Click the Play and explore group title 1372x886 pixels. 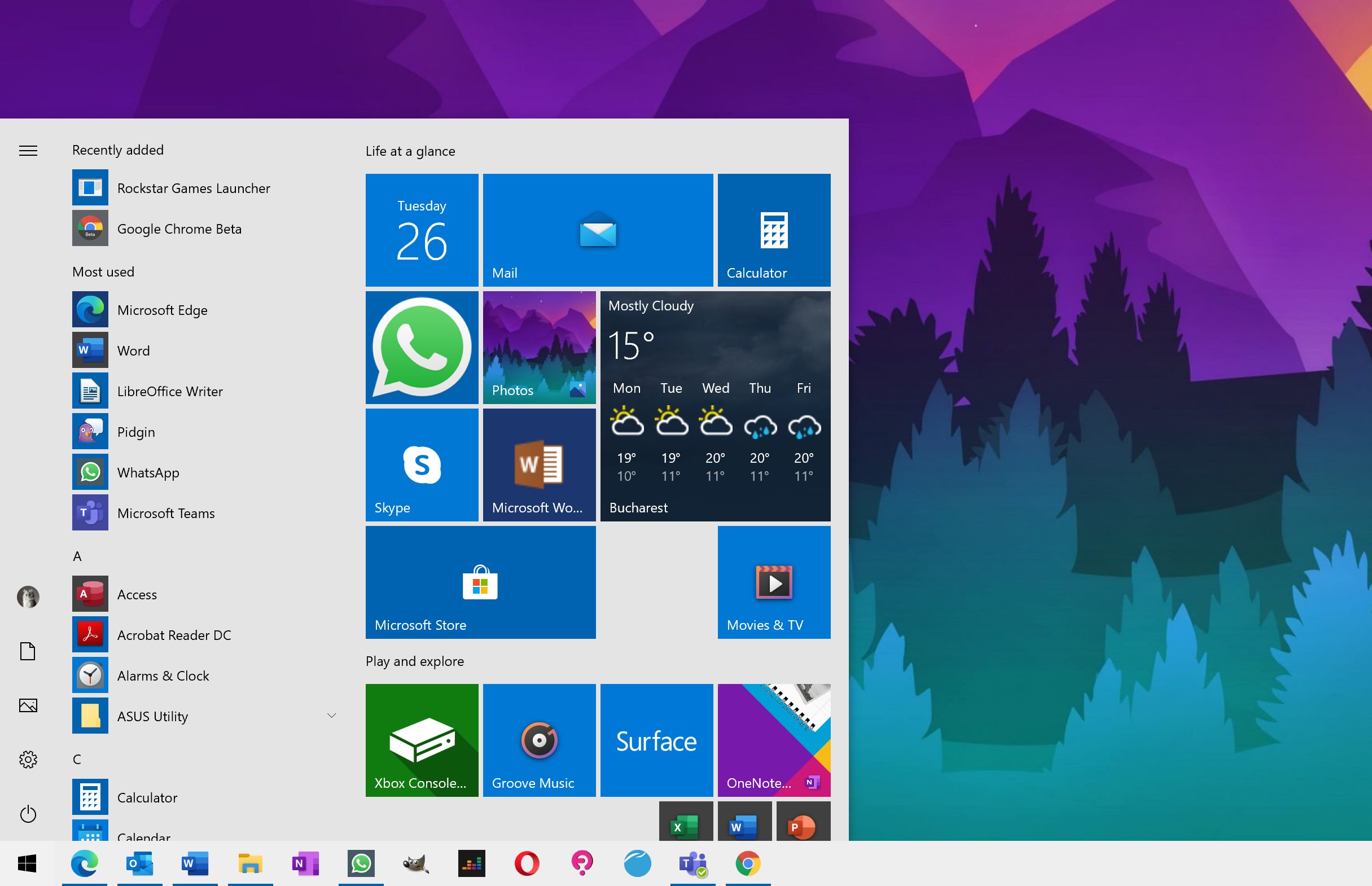(414, 661)
